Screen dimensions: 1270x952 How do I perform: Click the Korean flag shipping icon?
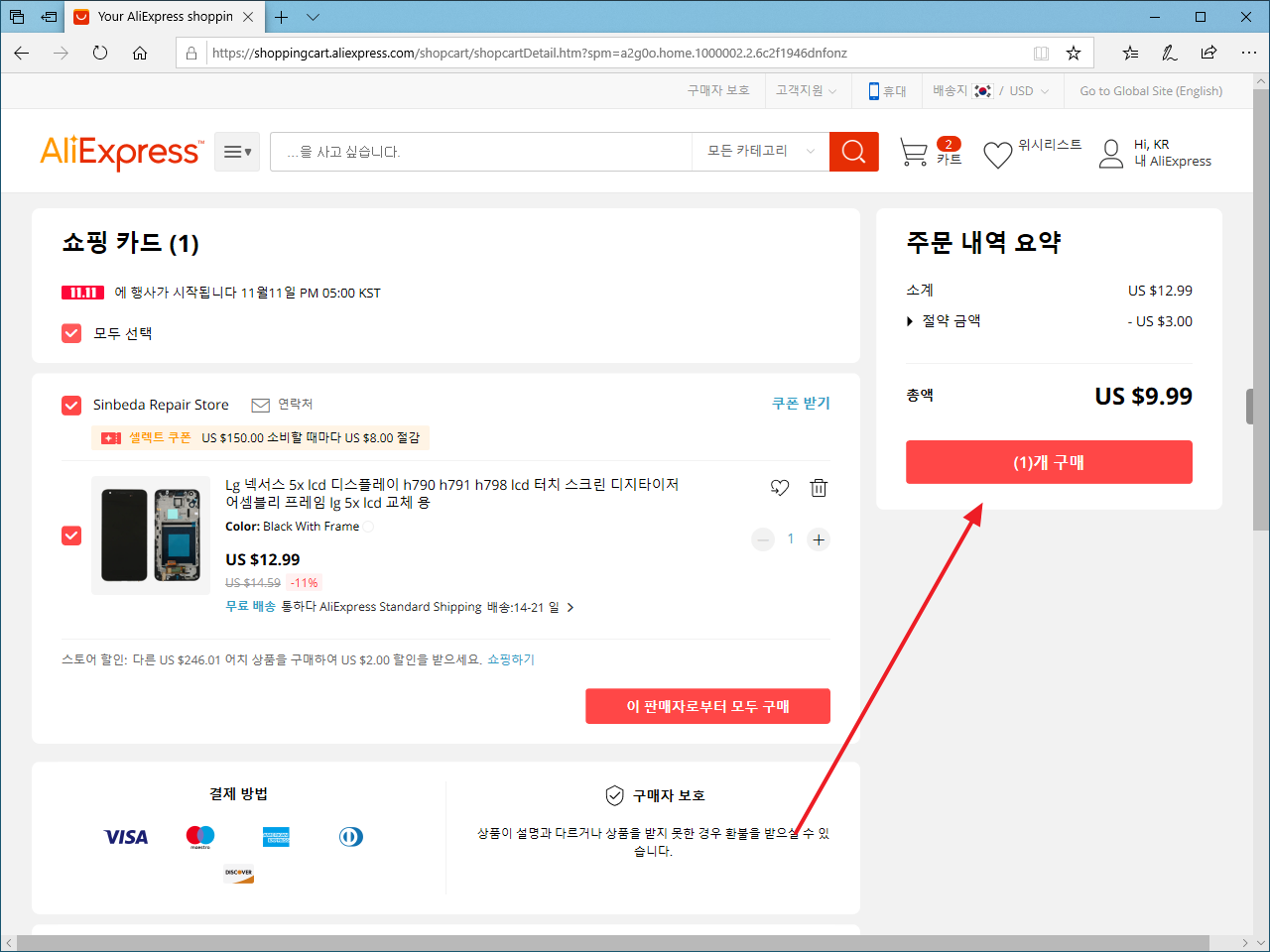983,90
